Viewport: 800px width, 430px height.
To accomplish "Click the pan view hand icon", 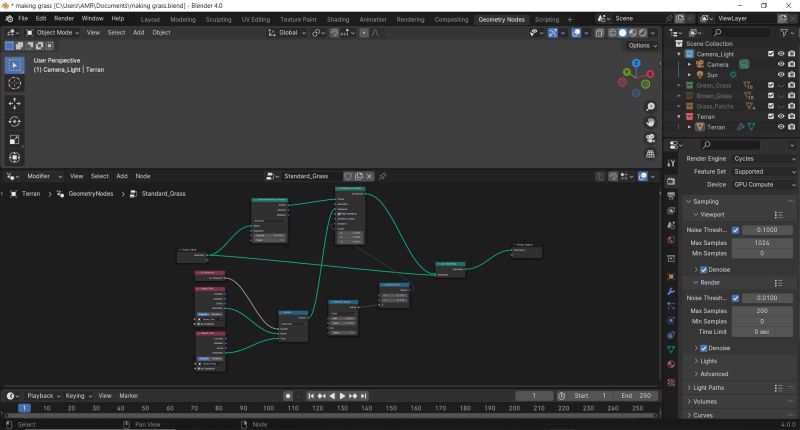I will [650, 122].
